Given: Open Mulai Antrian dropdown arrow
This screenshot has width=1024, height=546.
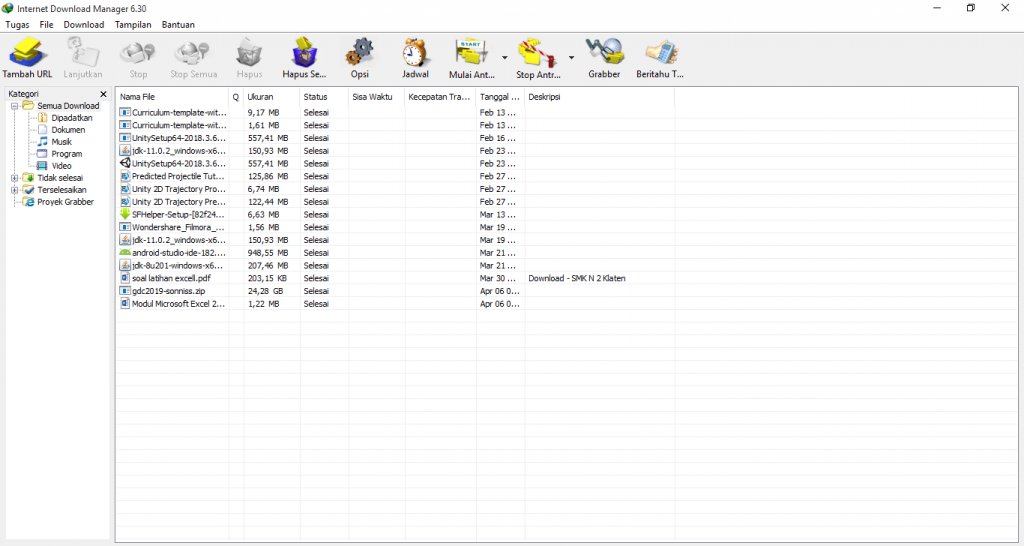Looking at the screenshot, I should pyautogui.click(x=504, y=57).
